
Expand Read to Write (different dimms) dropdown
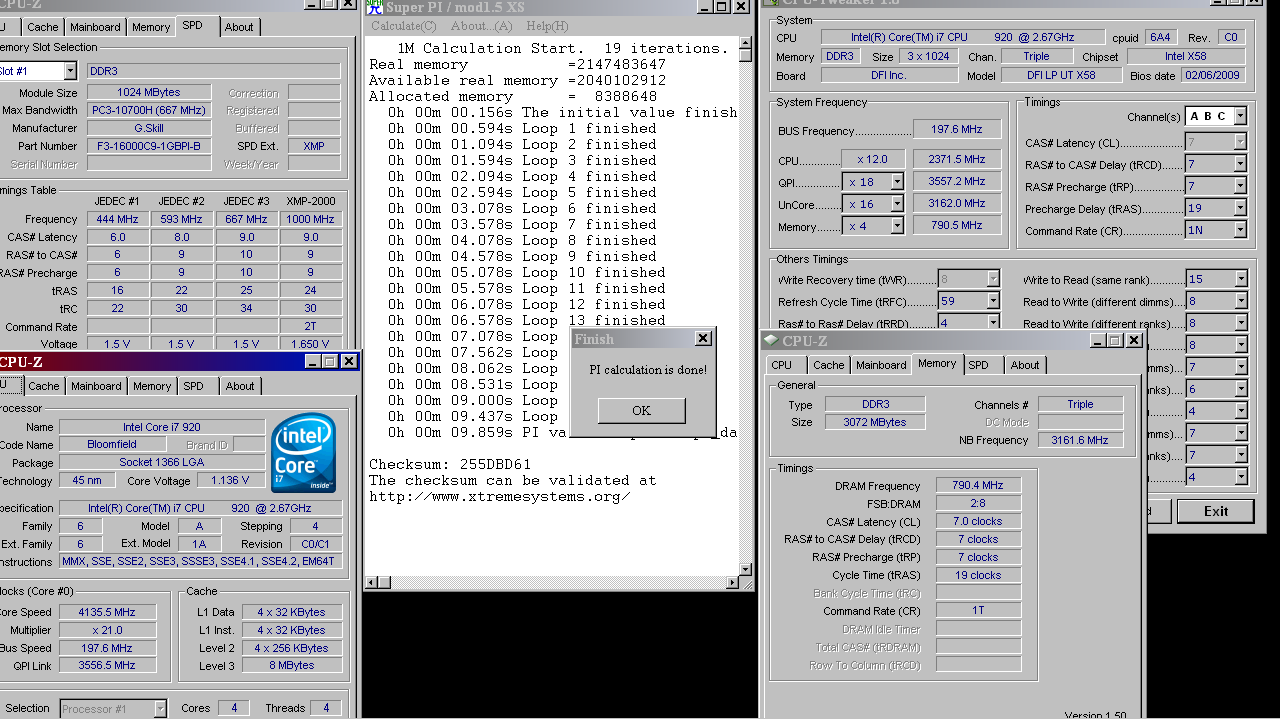pos(1240,301)
